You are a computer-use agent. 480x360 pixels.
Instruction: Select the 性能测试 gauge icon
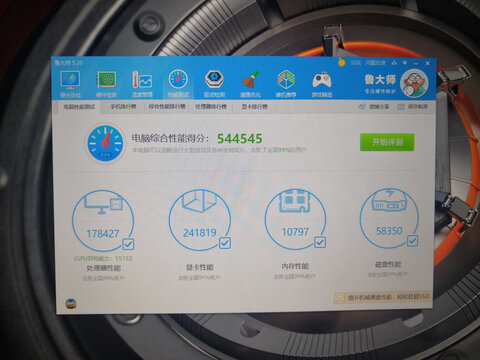point(178,80)
